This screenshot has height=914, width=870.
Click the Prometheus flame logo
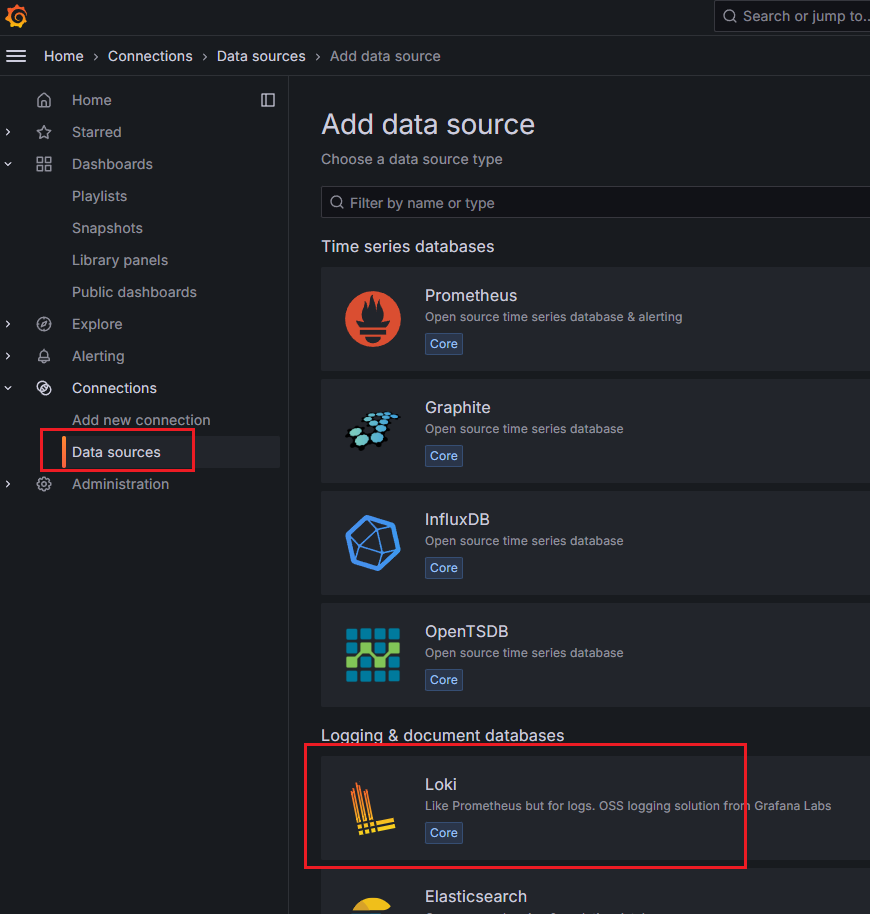373,319
